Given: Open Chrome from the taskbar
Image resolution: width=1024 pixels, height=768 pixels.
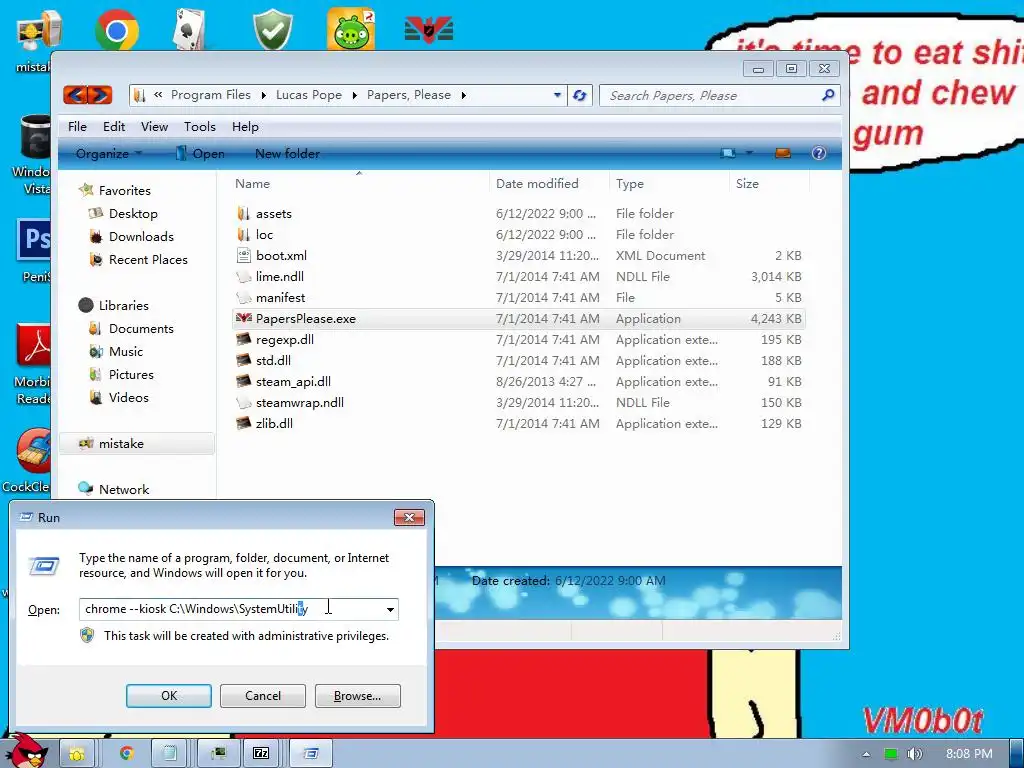Looking at the screenshot, I should pos(126,754).
